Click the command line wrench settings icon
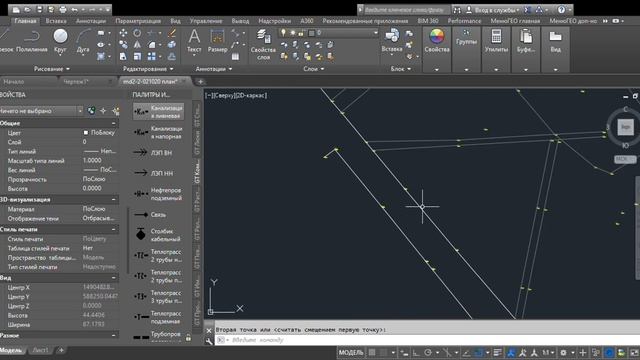Screen dimensions: 640x360 209,341
